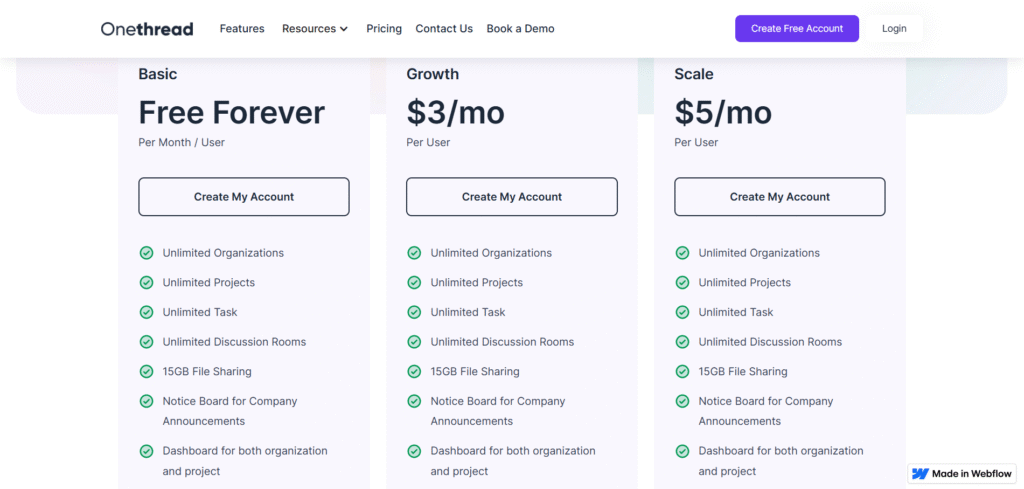Select the 'Free Forever' price heading
This screenshot has width=1024, height=489.
pos(231,112)
